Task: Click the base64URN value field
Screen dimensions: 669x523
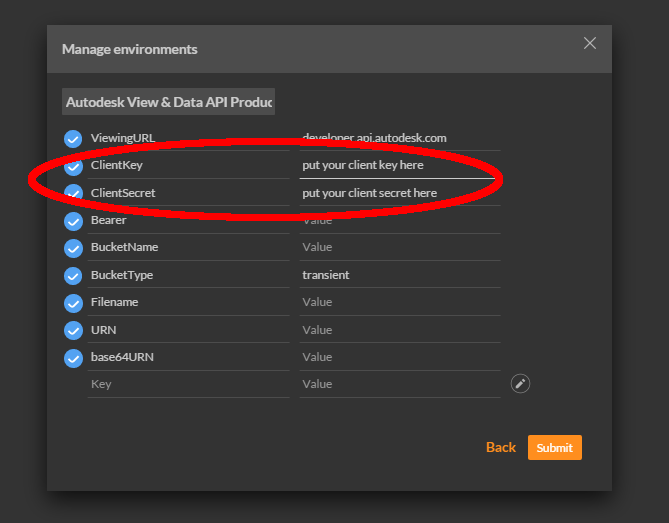Action: [400, 357]
